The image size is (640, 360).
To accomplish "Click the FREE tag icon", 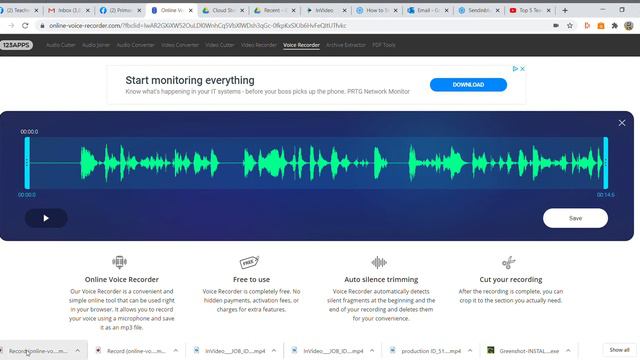I will click(x=249, y=262).
